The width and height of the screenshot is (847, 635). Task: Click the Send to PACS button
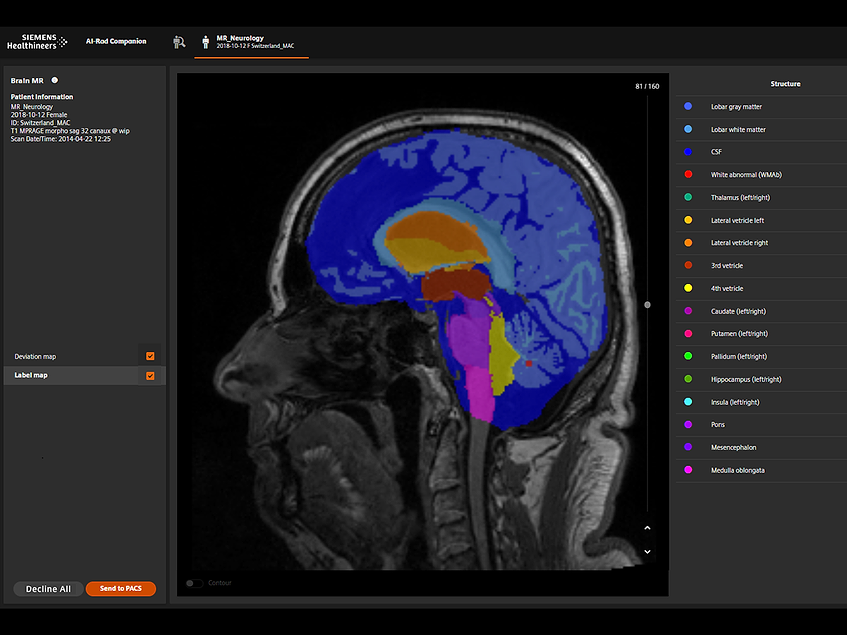(x=120, y=589)
